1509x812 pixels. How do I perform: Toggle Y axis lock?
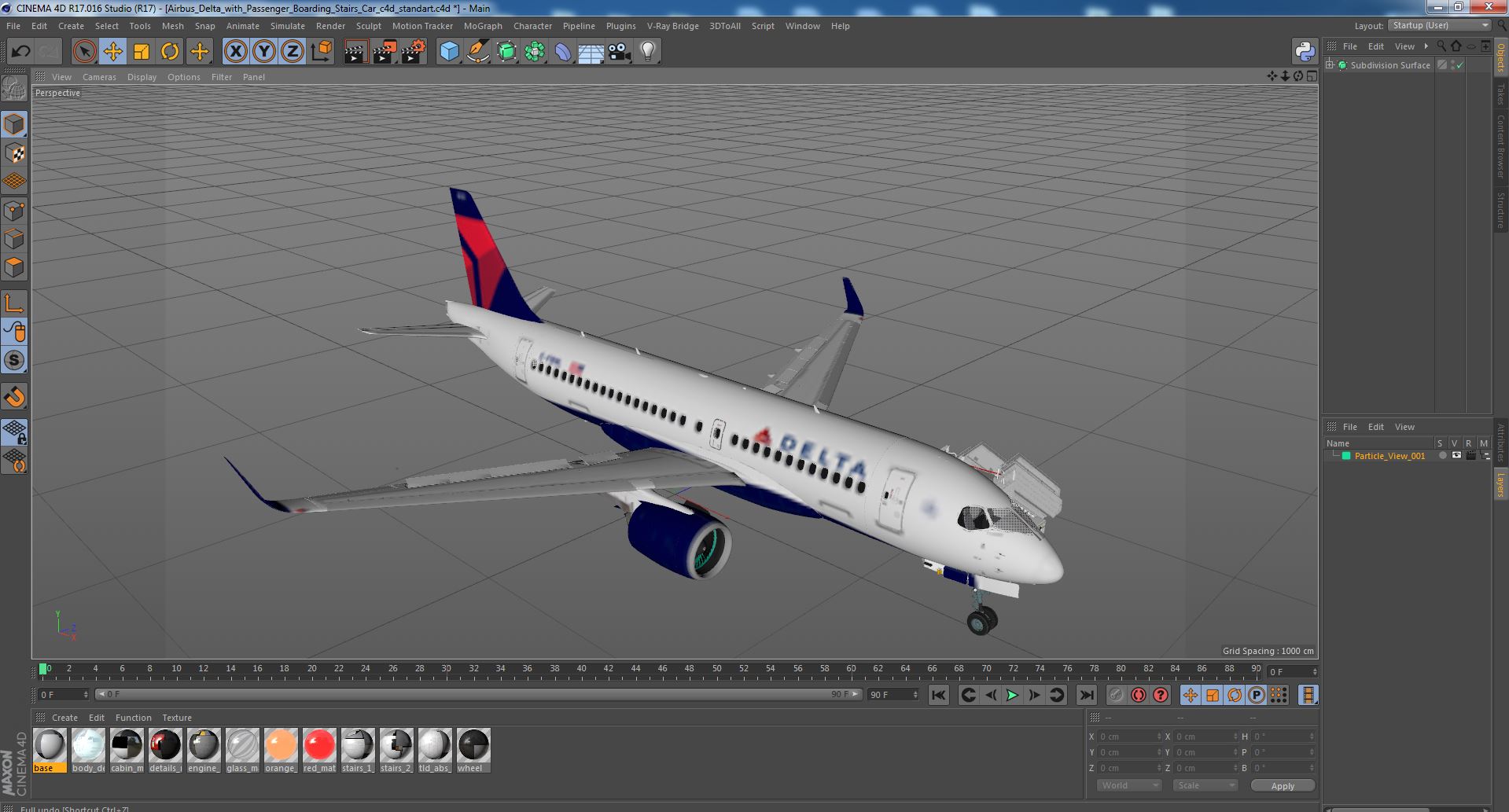click(264, 52)
